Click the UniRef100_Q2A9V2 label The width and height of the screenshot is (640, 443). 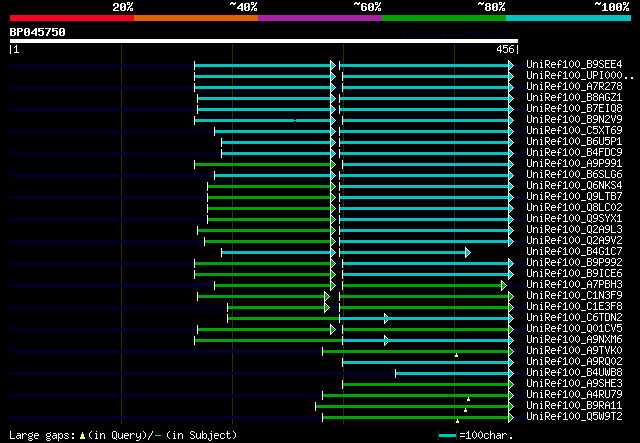point(574,241)
